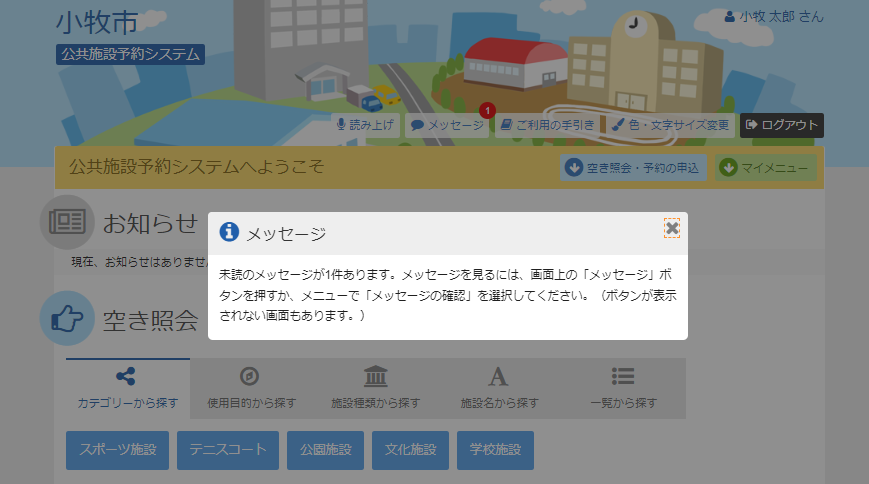Choose the テニスコート category button
The image size is (869, 484).
click(228, 450)
